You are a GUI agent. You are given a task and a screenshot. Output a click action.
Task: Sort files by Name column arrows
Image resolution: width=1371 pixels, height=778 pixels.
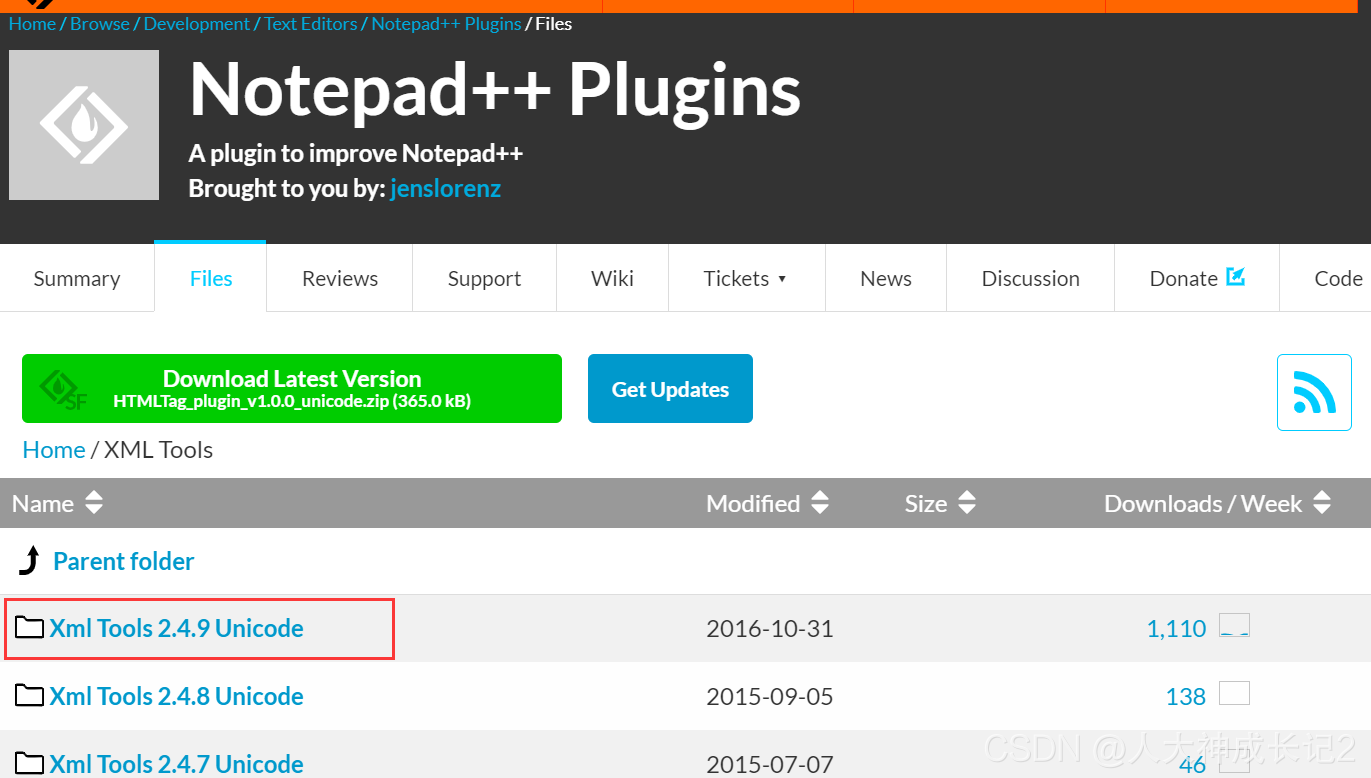click(94, 503)
